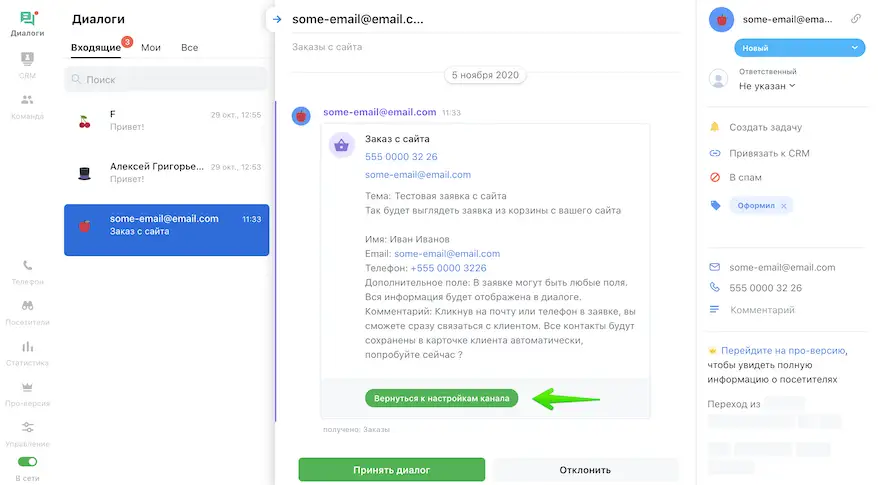Open Алексей Григорьев conversation in list
Image resolution: width=878 pixels, height=485 pixels.
pyautogui.click(x=166, y=173)
